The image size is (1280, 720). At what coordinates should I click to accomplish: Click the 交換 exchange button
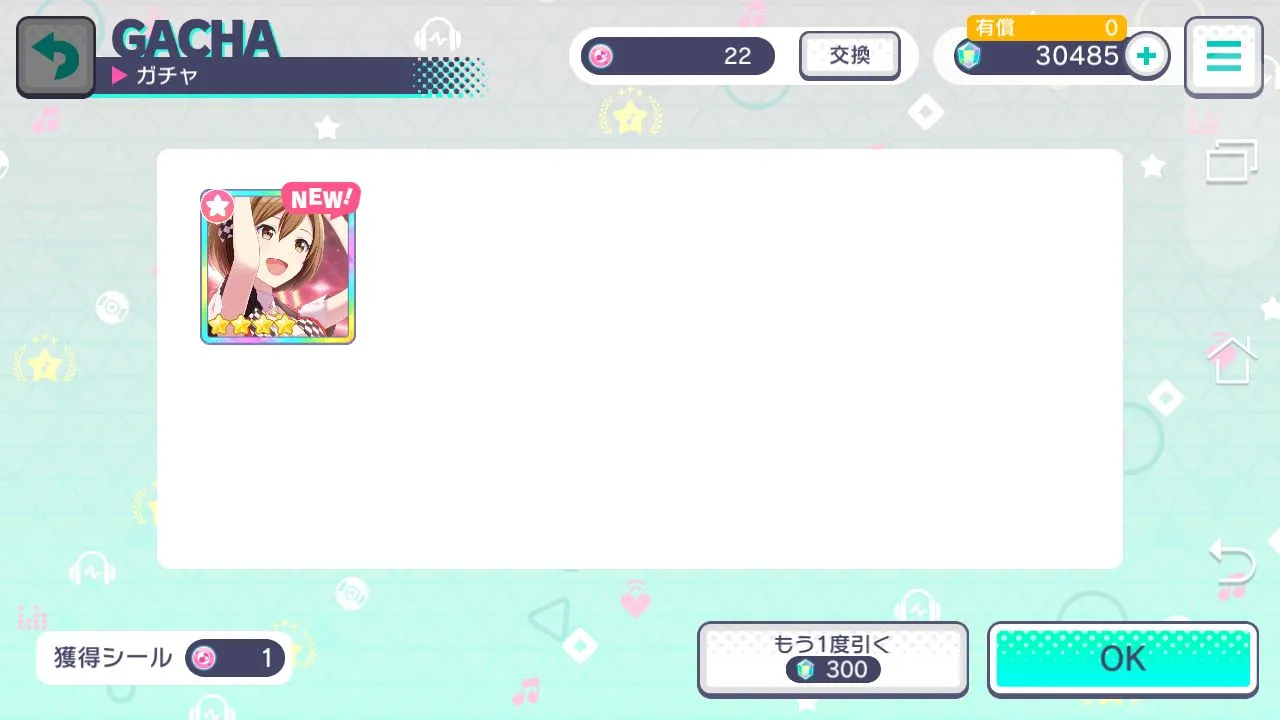tap(850, 56)
